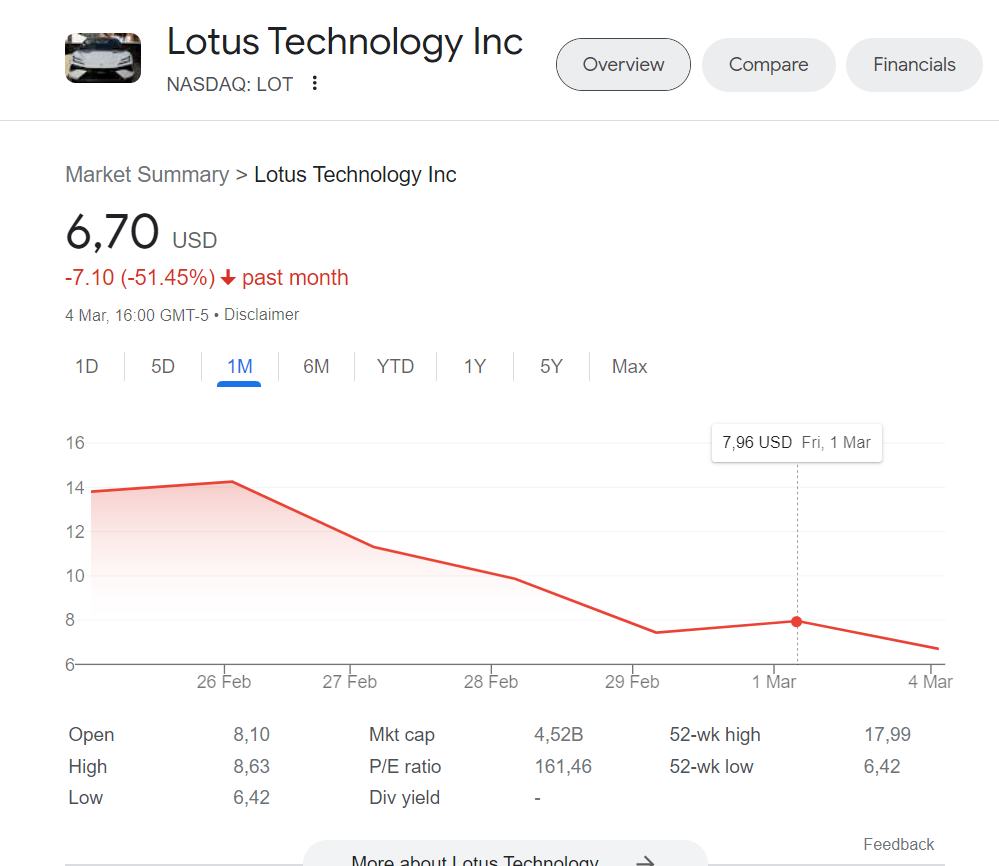Open the Overview tab
The image size is (999, 866).
pos(623,64)
